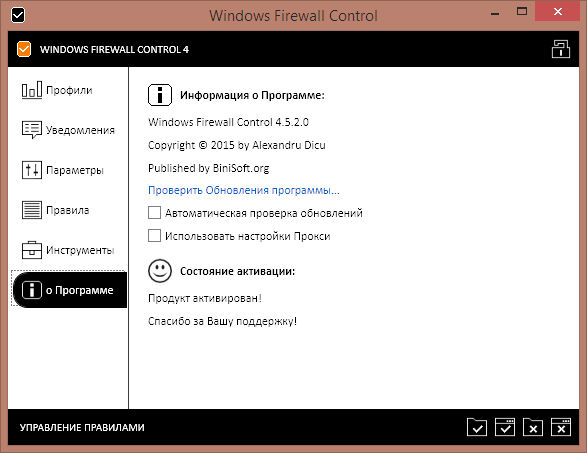The image size is (587, 453).
Task: Minimize the Windows Firewall Control window
Action: [495, 13]
